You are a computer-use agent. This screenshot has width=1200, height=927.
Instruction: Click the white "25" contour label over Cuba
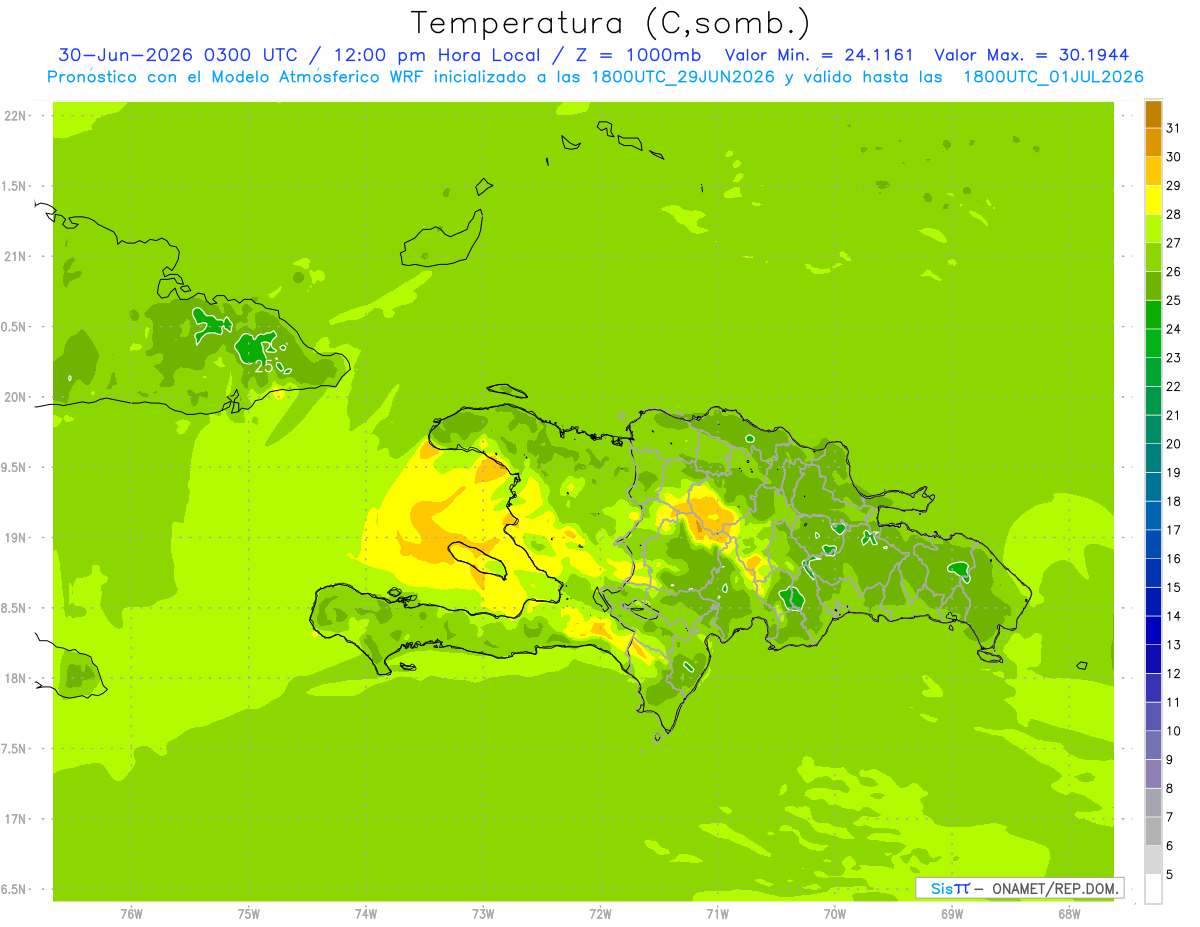tap(264, 367)
